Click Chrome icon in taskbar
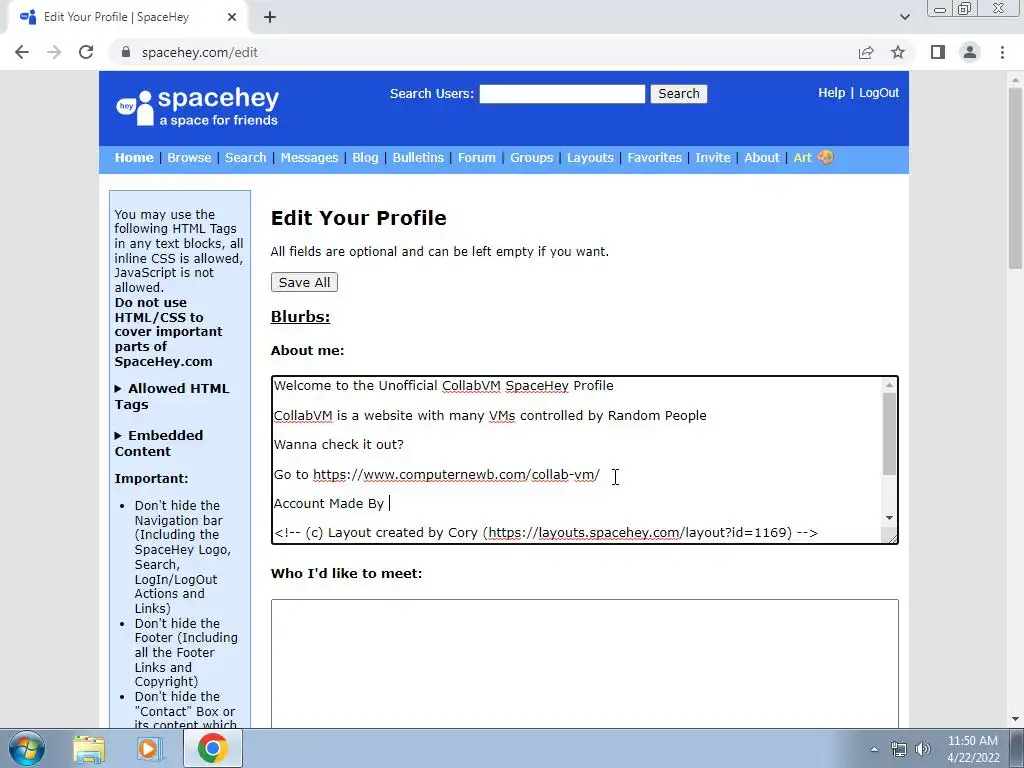The image size is (1024, 768). pyautogui.click(x=212, y=748)
